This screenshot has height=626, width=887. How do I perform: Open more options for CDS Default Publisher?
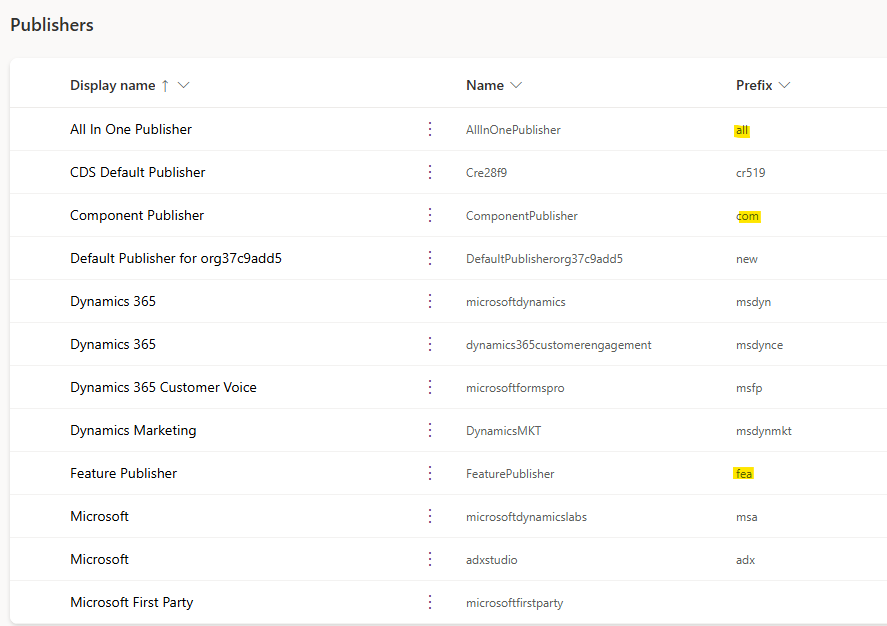click(430, 172)
